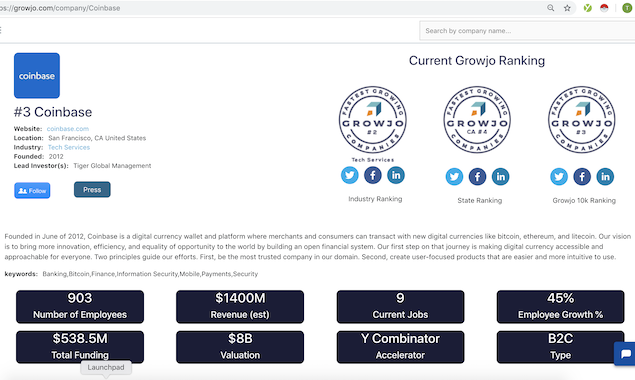
Task: Click the Growjo #3 10k ranking badge
Action: (582, 120)
